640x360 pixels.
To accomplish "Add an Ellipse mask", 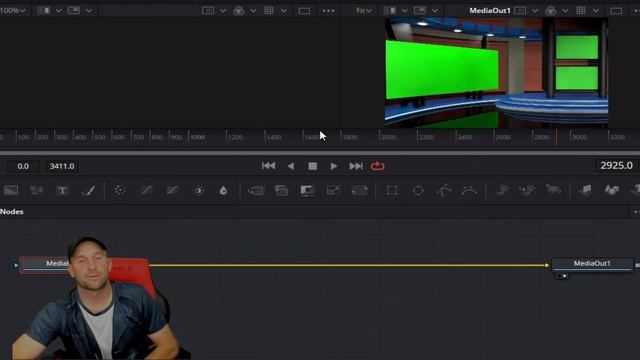I will pyautogui.click(x=418, y=190).
